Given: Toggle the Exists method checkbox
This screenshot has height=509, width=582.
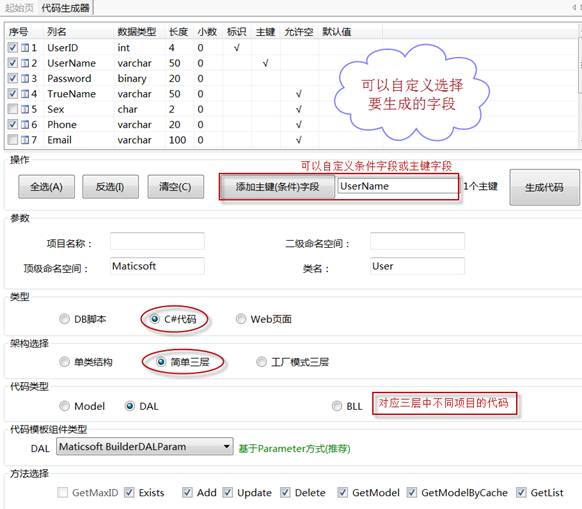Looking at the screenshot, I should [x=129, y=492].
